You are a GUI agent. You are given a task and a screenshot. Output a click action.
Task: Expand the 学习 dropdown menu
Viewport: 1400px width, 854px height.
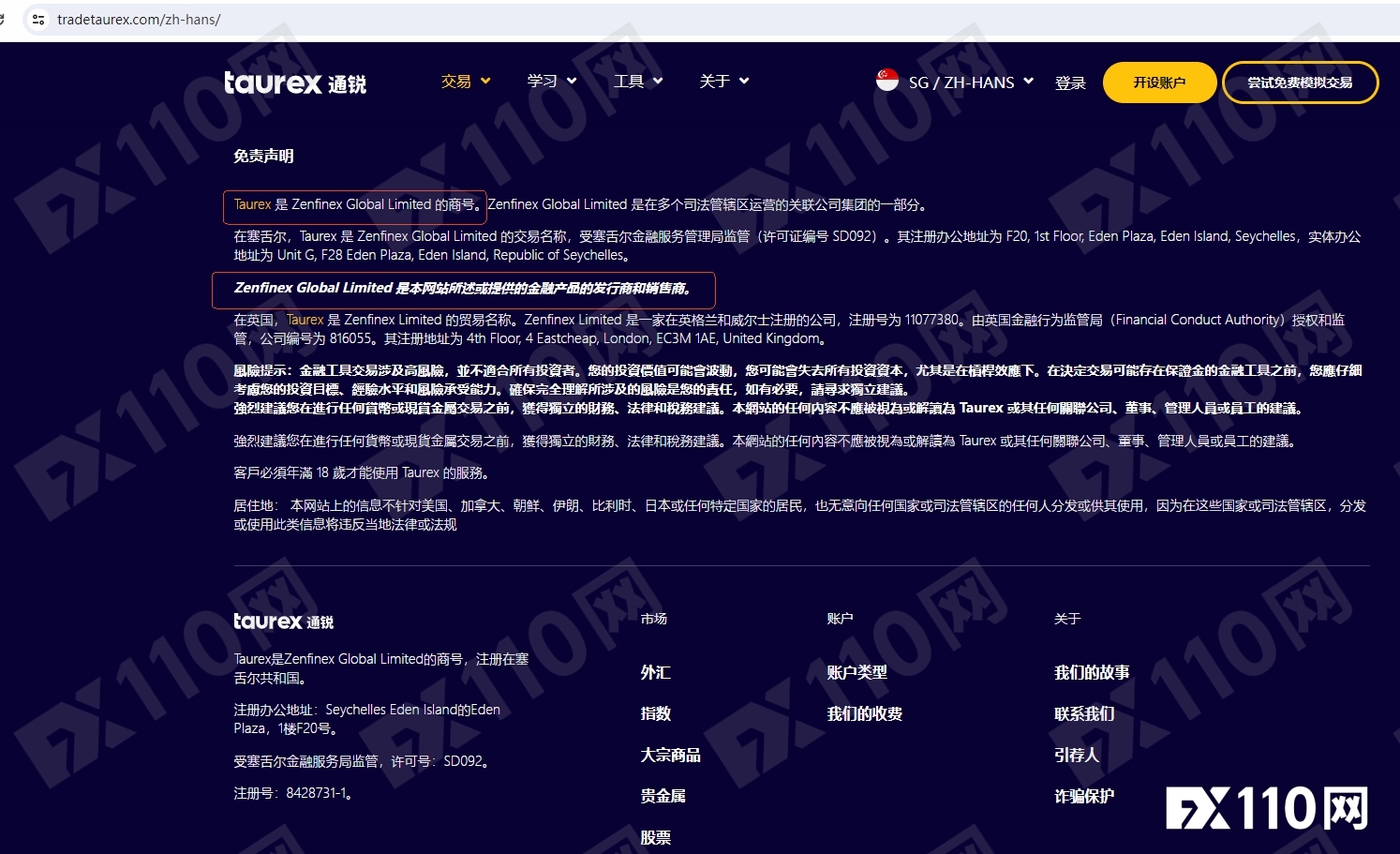[552, 82]
